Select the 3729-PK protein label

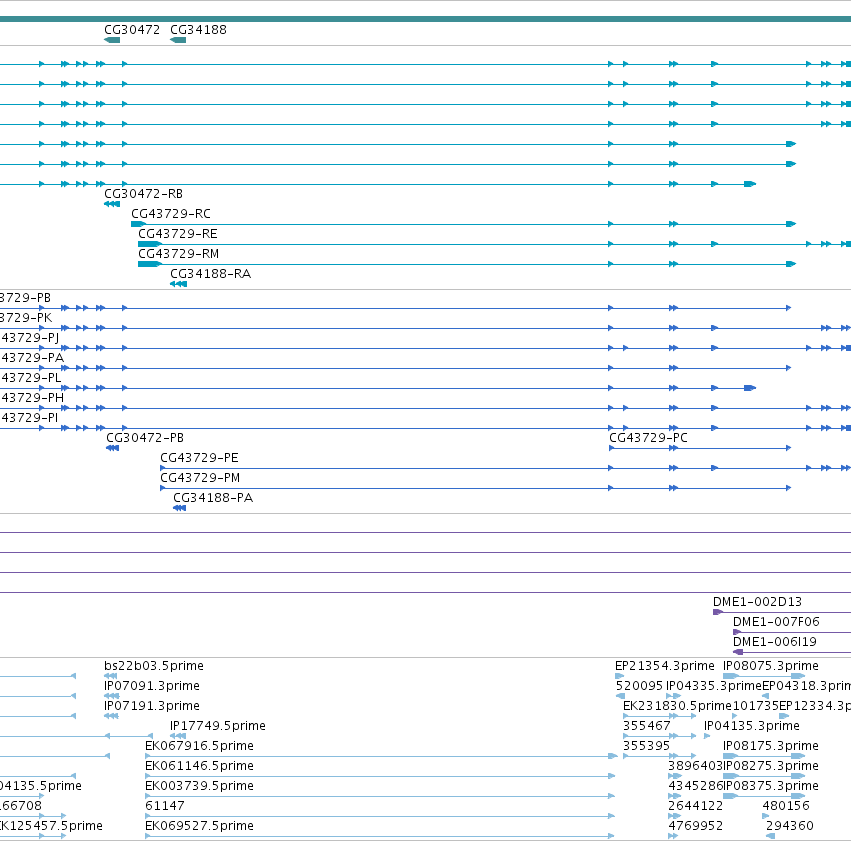(x=26, y=318)
